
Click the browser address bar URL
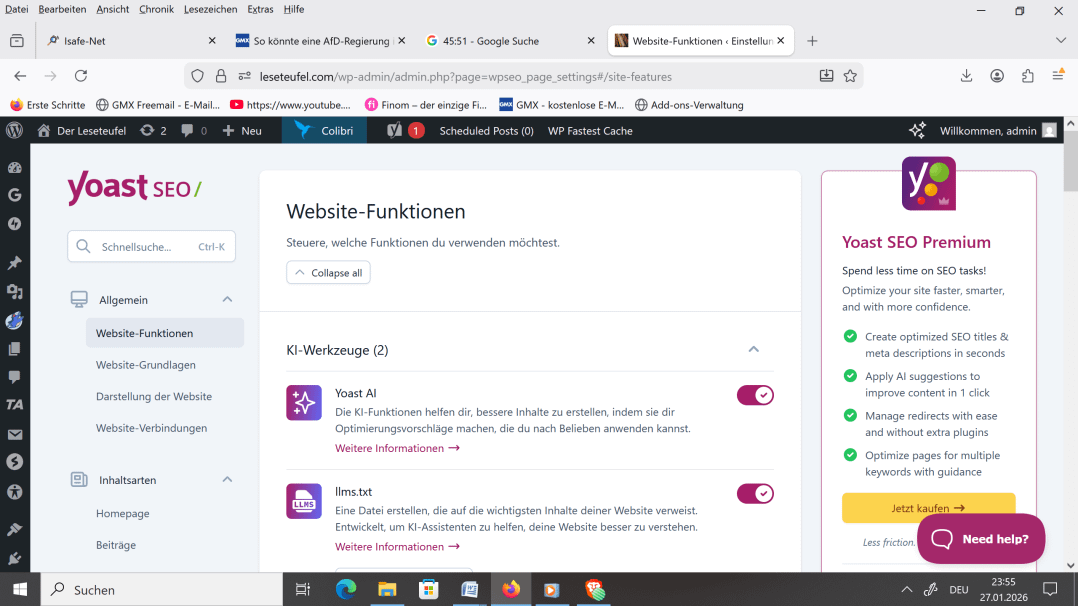[x=465, y=76]
